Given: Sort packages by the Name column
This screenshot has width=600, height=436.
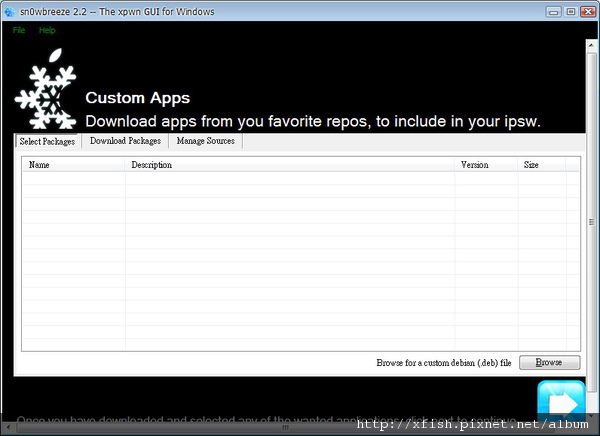Looking at the screenshot, I should click(x=73, y=165).
